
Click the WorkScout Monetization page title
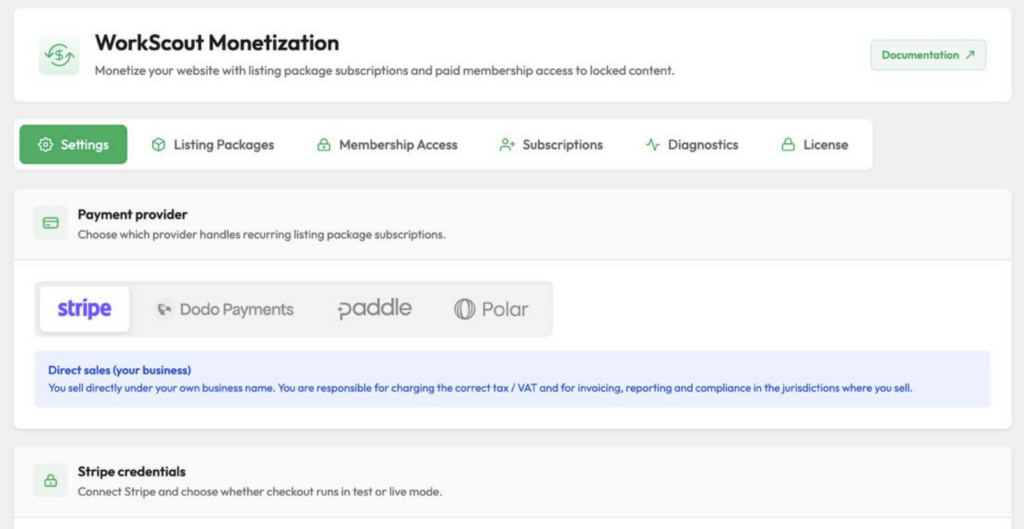click(x=217, y=43)
